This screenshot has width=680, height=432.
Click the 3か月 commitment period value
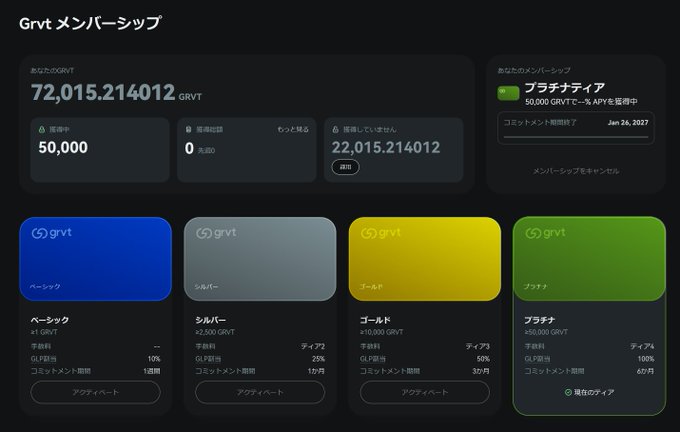tap(481, 371)
